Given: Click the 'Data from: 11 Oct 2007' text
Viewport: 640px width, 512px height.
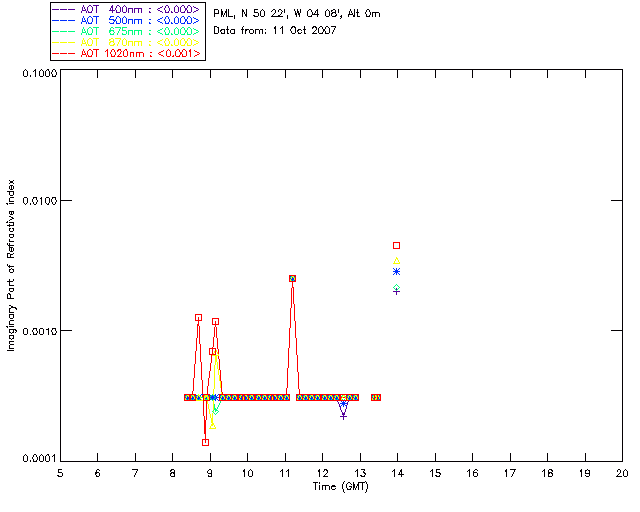Looking at the screenshot, I should (275, 30).
